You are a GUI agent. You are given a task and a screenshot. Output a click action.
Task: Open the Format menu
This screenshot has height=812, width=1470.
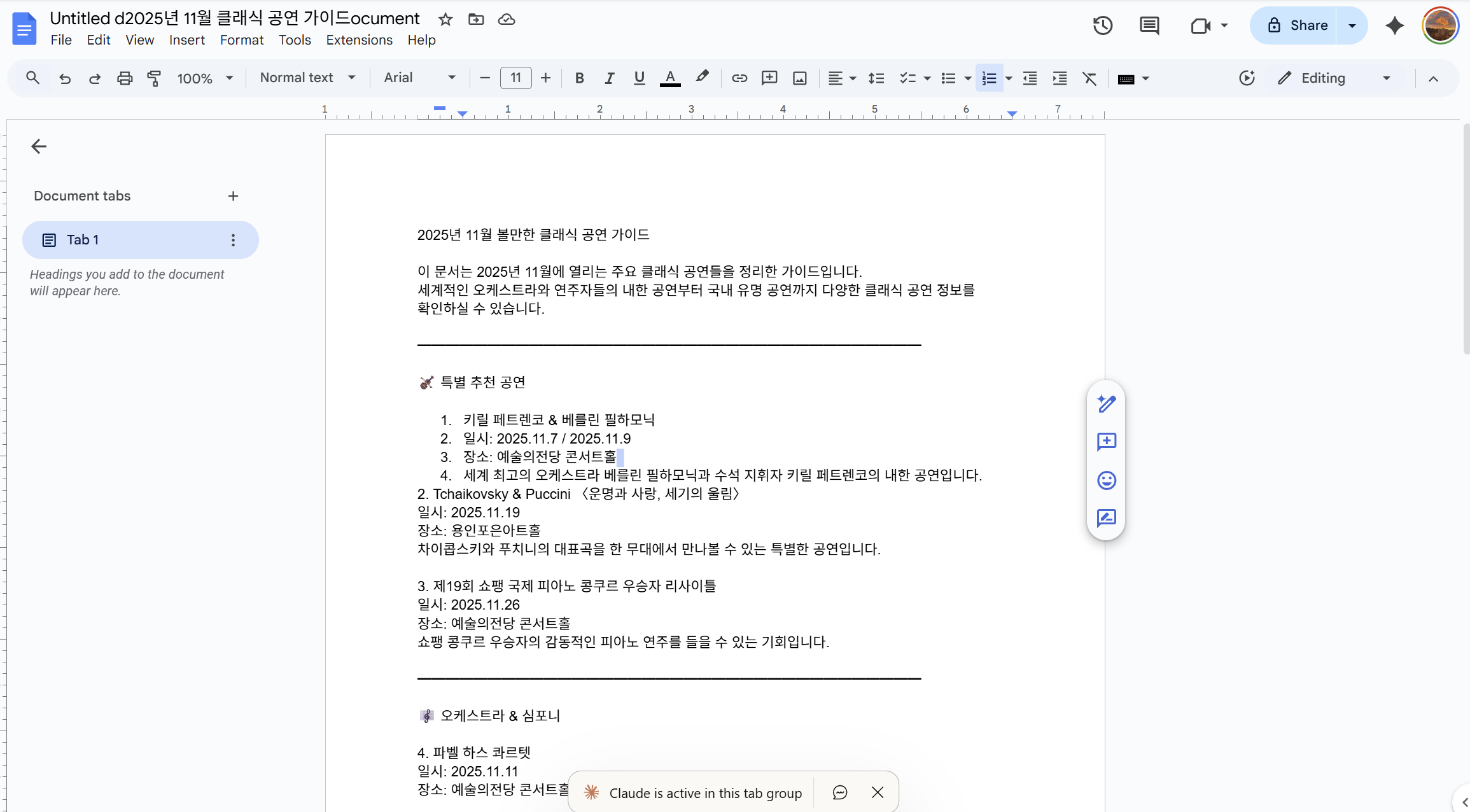click(241, 40)
